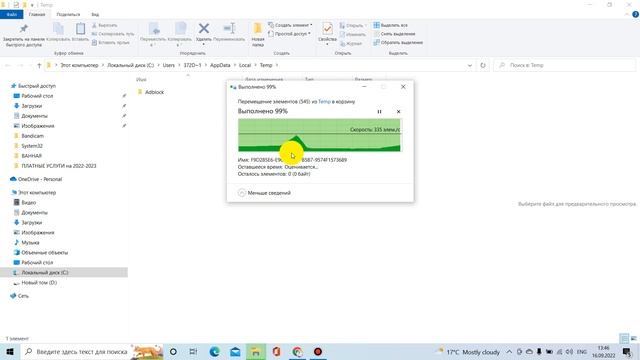Click Users in the address breadcrumb
The height and width of the screenshot is (360, 640).
click(169, 65)
